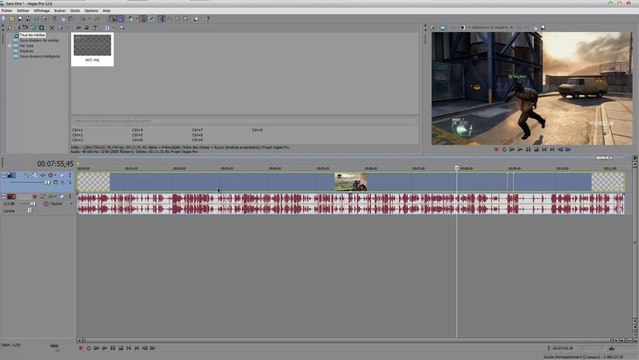Viewport: 639px width, 360px height.
Task: Click the Open project folder icon
Action: click(x=12, y=19)
